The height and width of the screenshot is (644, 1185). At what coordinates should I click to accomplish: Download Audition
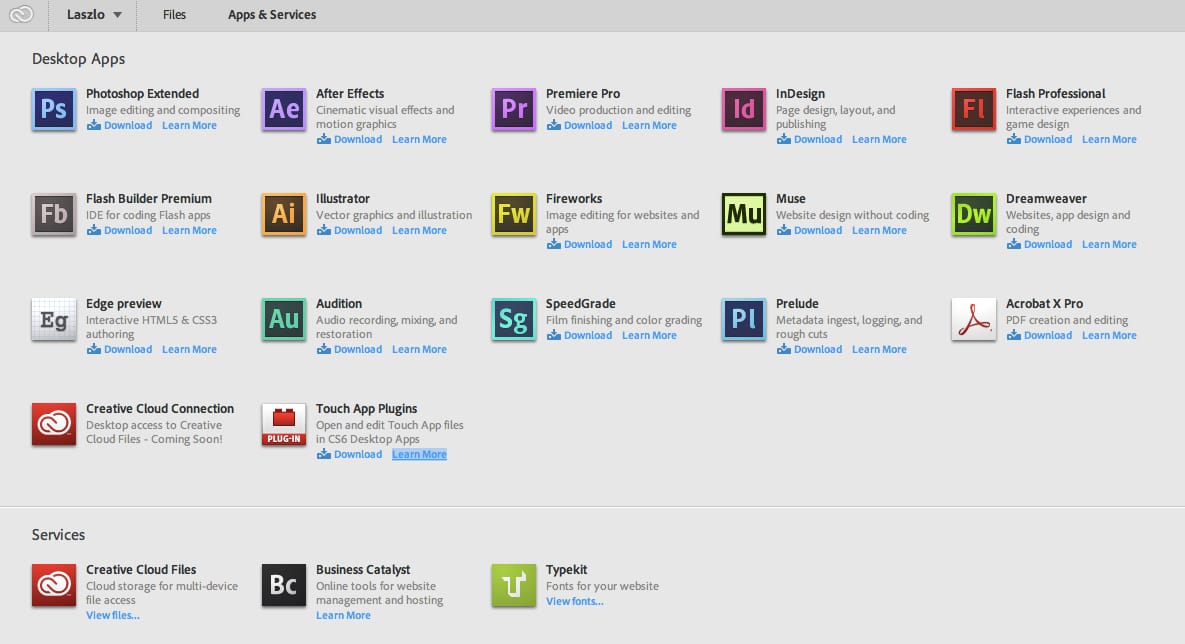pyautogui.click(x=349, y=349)
